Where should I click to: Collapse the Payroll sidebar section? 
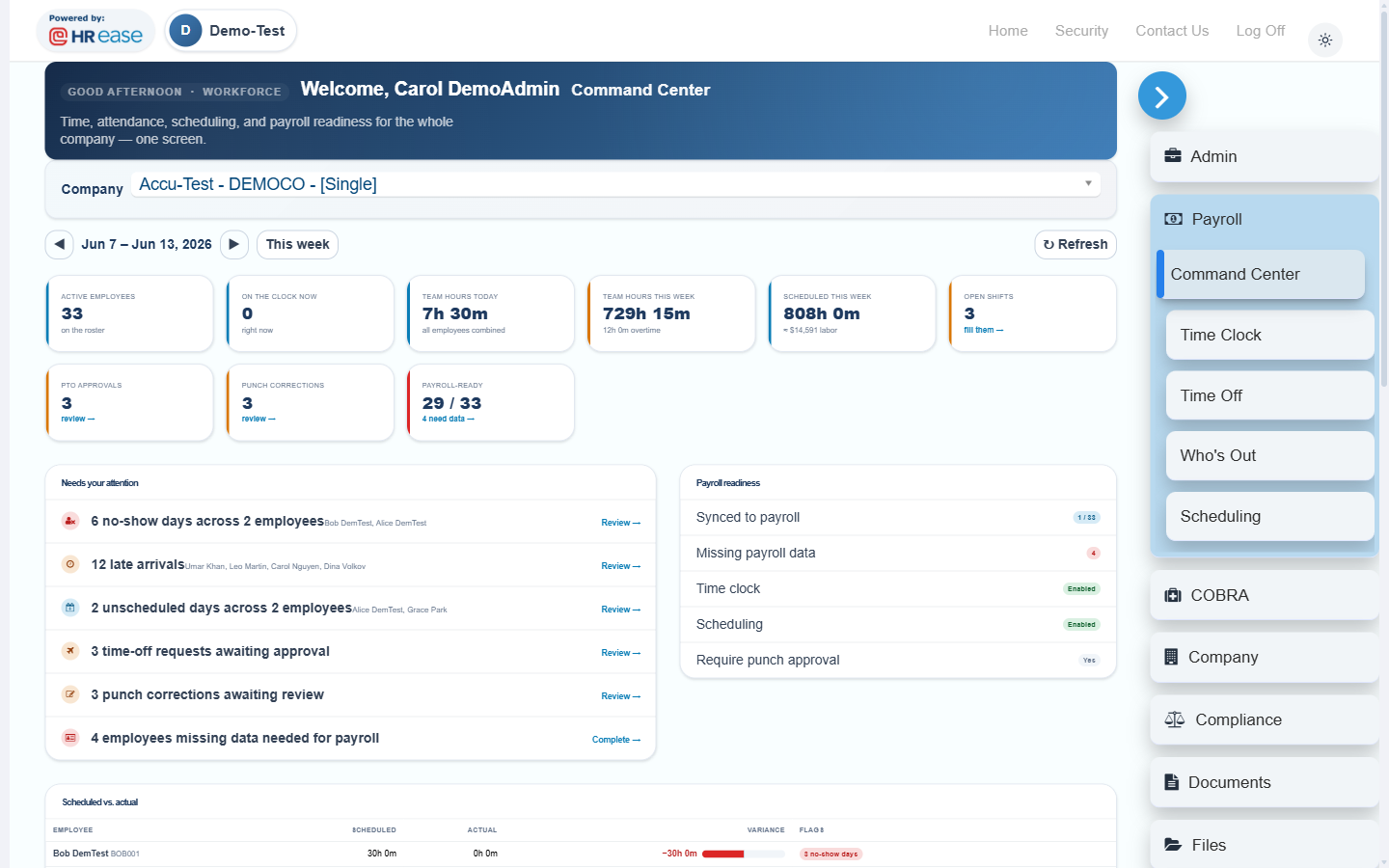click(x=1264, y=219)
